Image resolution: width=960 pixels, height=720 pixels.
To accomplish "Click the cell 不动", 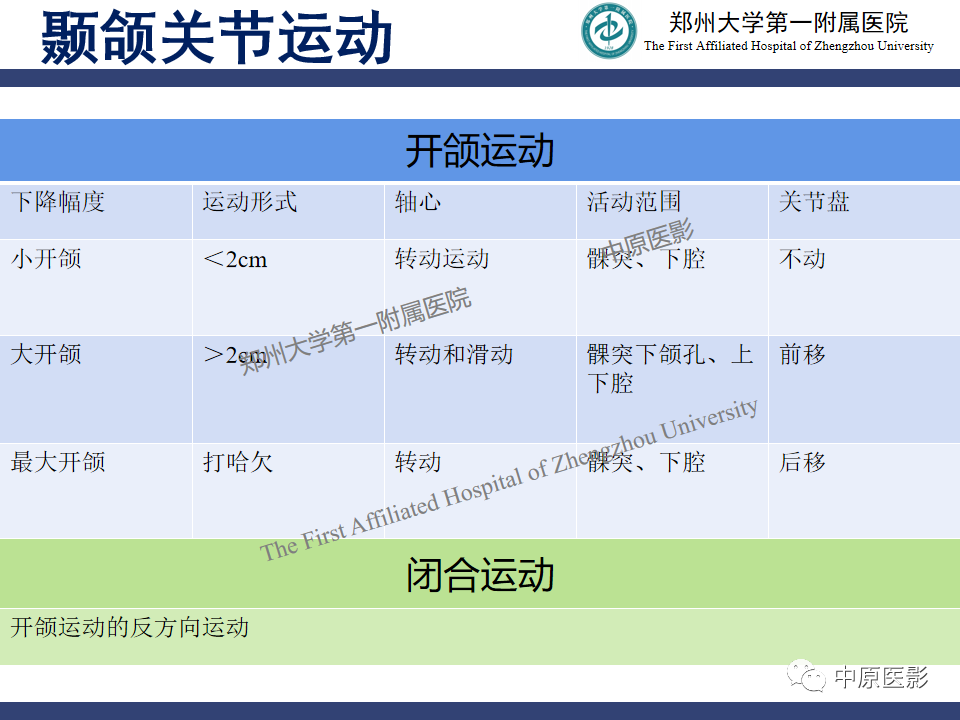I will click(802, 259).
